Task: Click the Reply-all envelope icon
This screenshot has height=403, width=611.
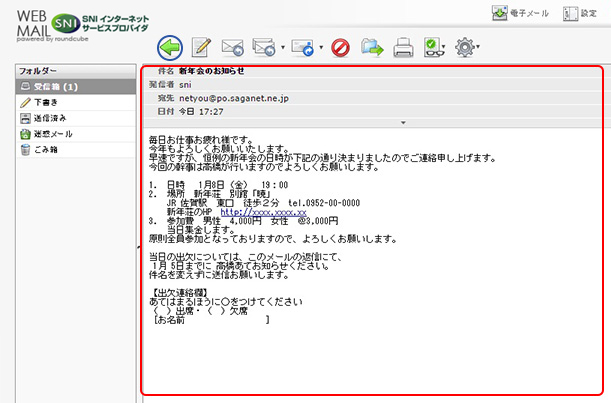Action: 265,46
